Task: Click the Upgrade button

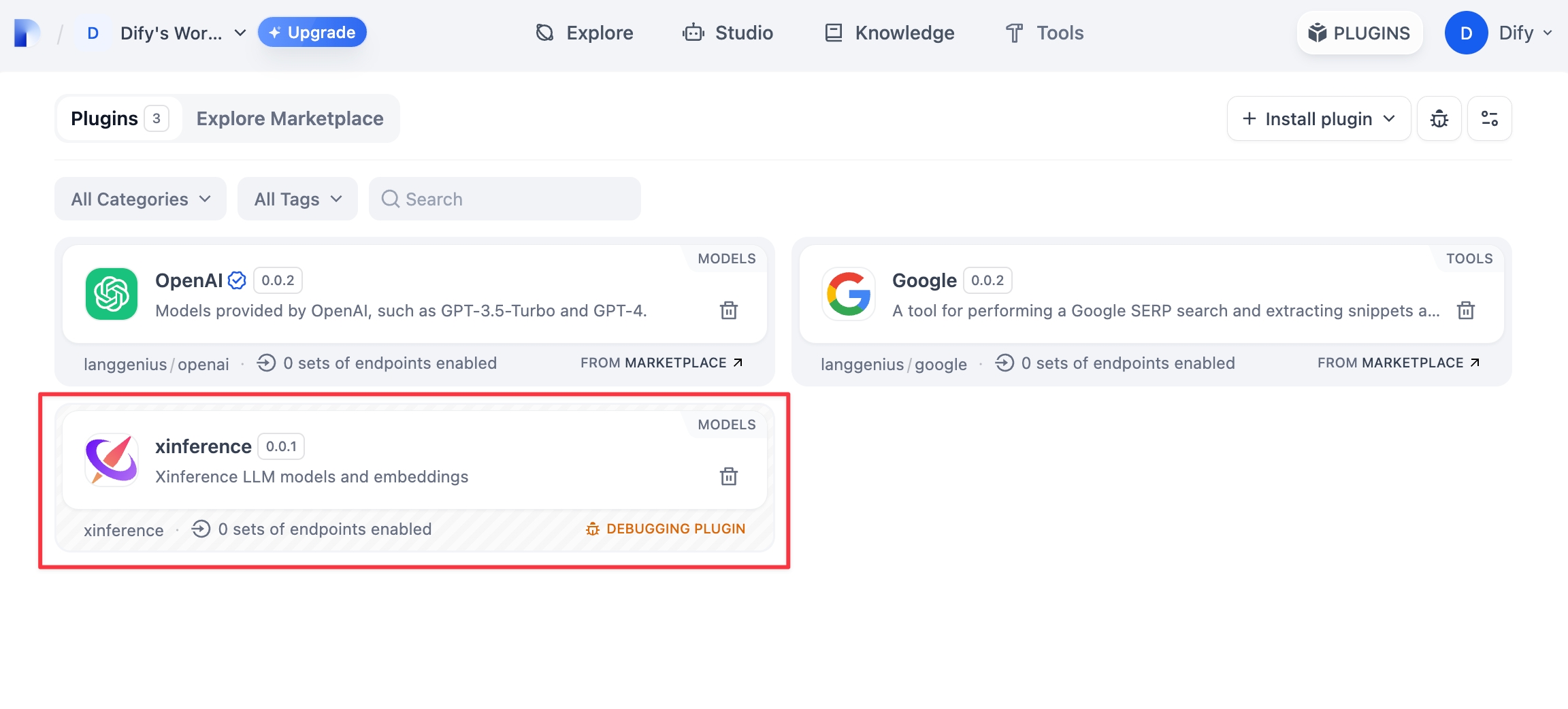Action: [x=312, y=33]
